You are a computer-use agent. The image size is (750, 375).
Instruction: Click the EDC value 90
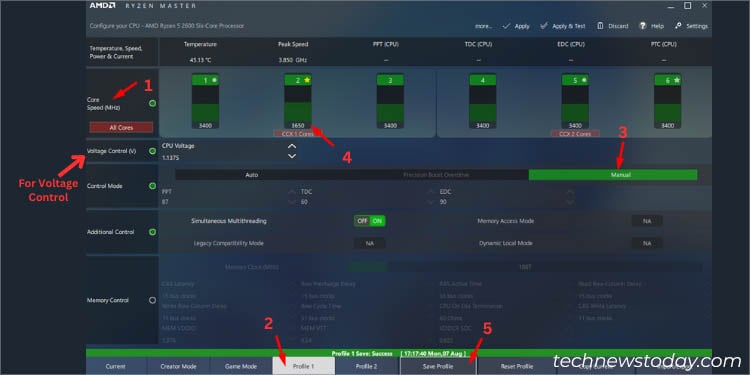(443, 202)
